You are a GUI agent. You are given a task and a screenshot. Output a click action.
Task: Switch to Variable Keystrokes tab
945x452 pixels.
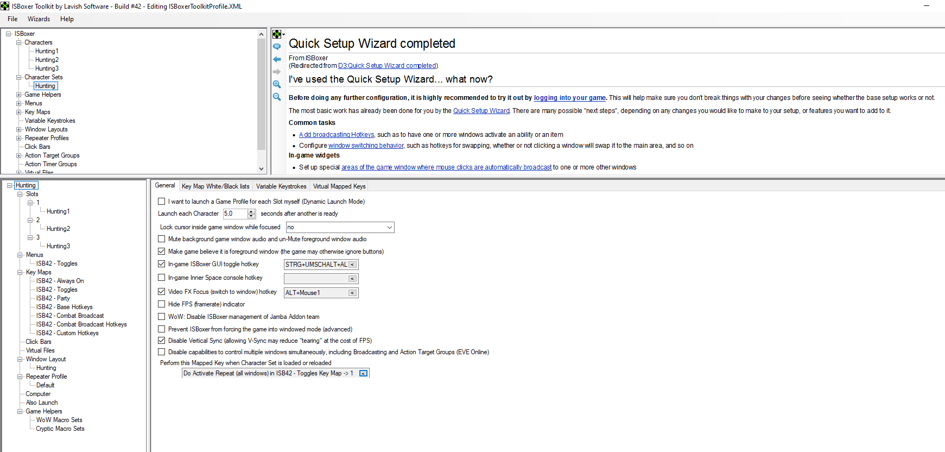click(281, 186)
